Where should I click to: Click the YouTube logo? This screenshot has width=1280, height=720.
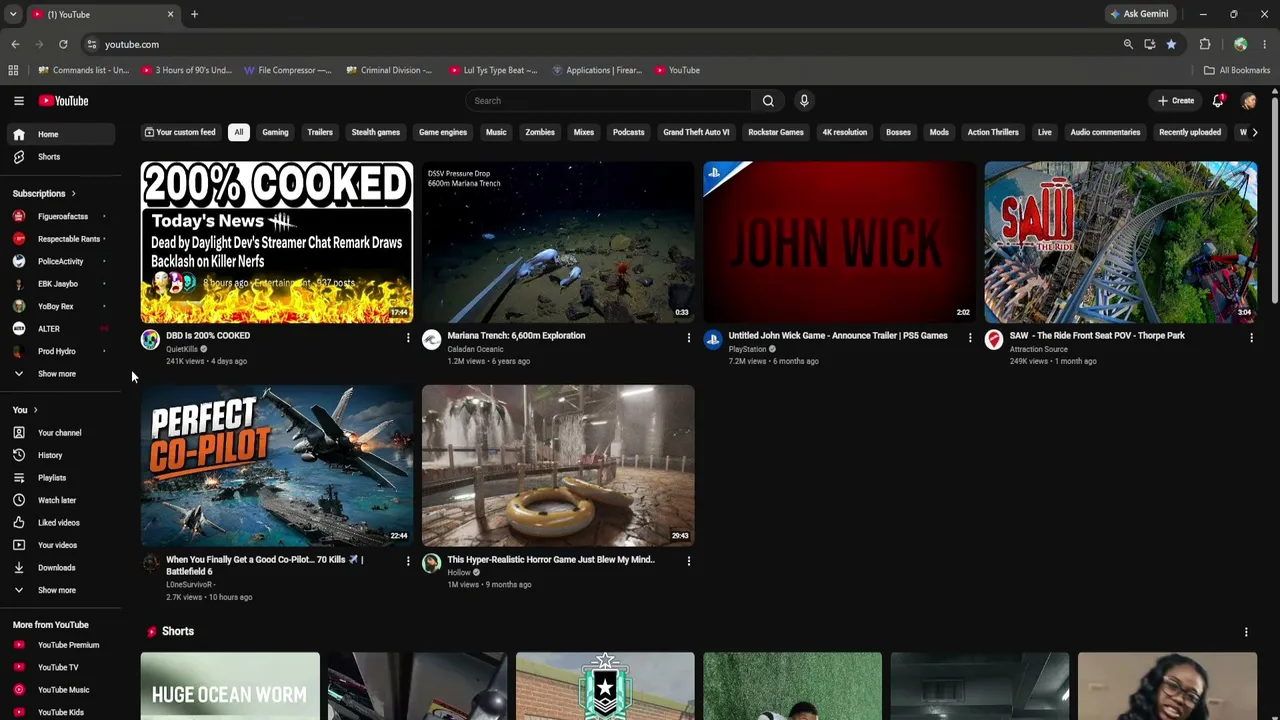click(63, 101)
